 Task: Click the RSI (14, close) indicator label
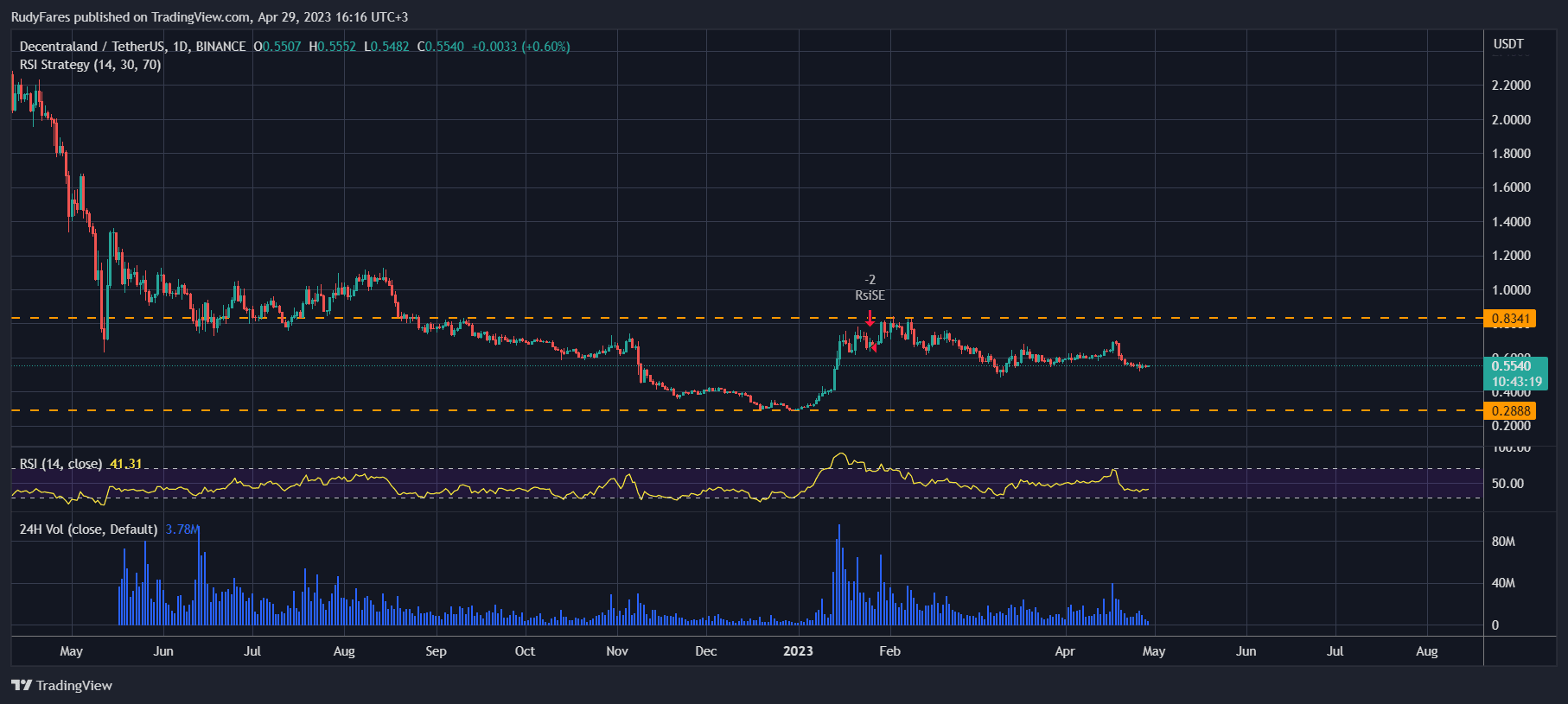point(61,464)
